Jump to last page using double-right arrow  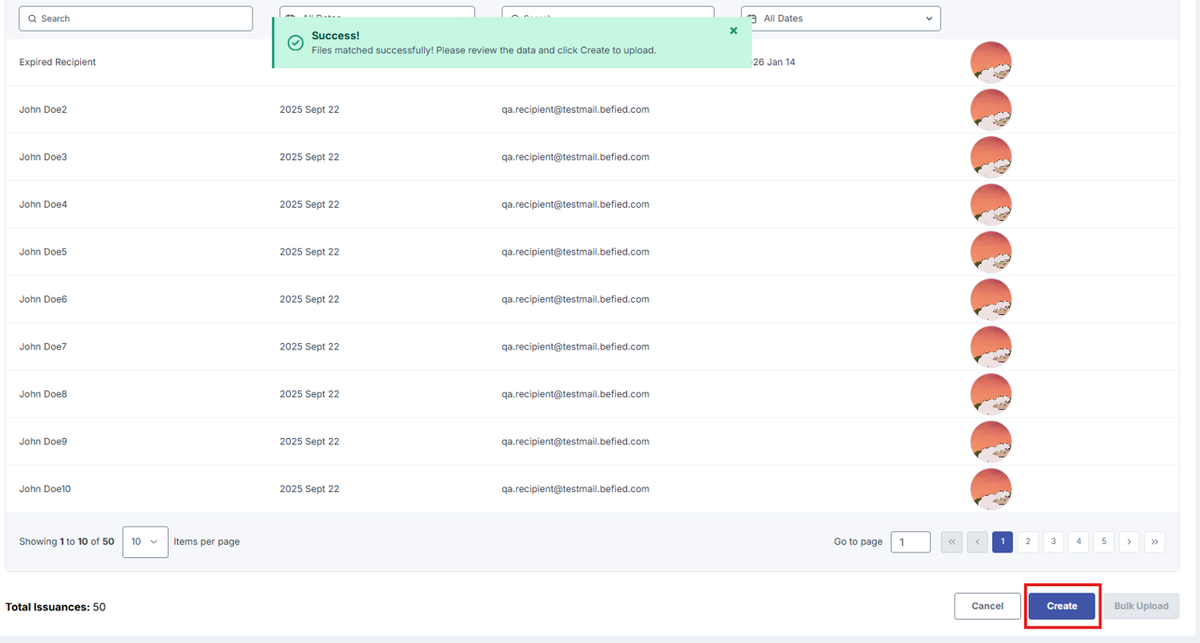pyautogui.click(x=1155, y=542)
